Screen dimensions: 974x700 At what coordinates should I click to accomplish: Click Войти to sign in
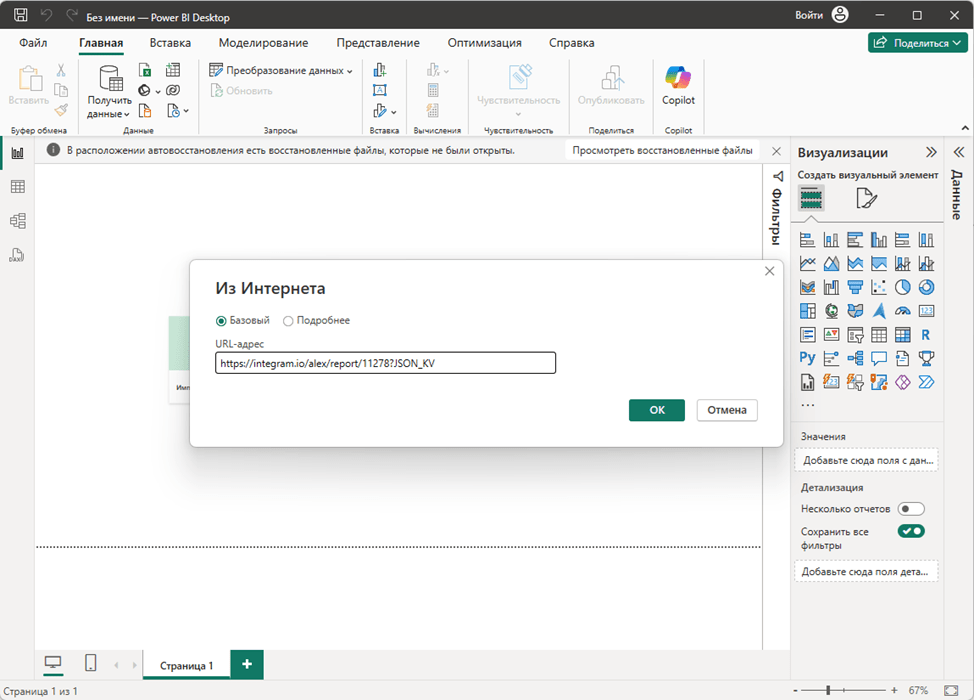click(809, 15)
